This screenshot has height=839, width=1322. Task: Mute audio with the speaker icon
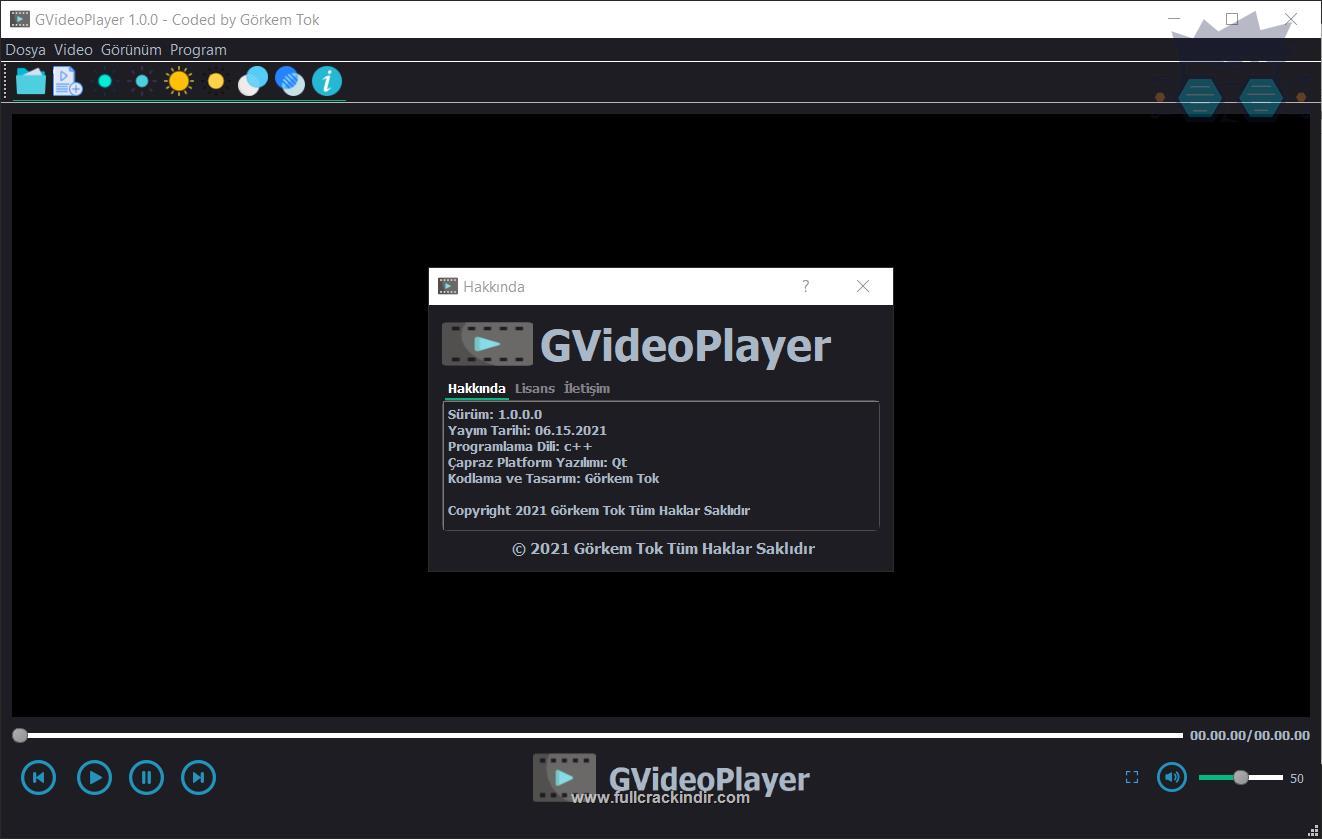[1172, 777]
